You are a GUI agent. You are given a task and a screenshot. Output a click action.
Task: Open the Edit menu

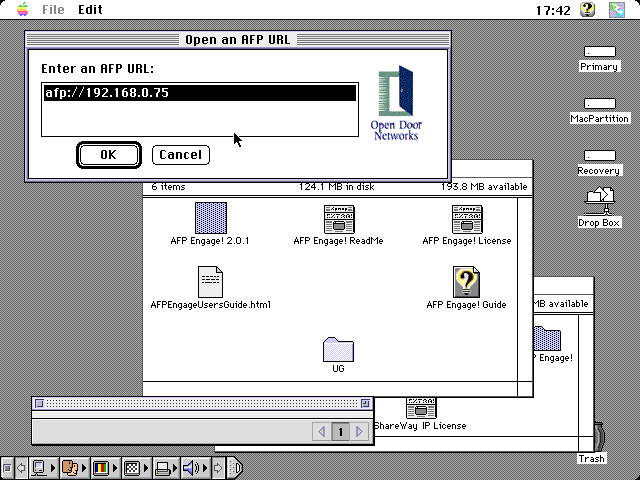point(90,9)
